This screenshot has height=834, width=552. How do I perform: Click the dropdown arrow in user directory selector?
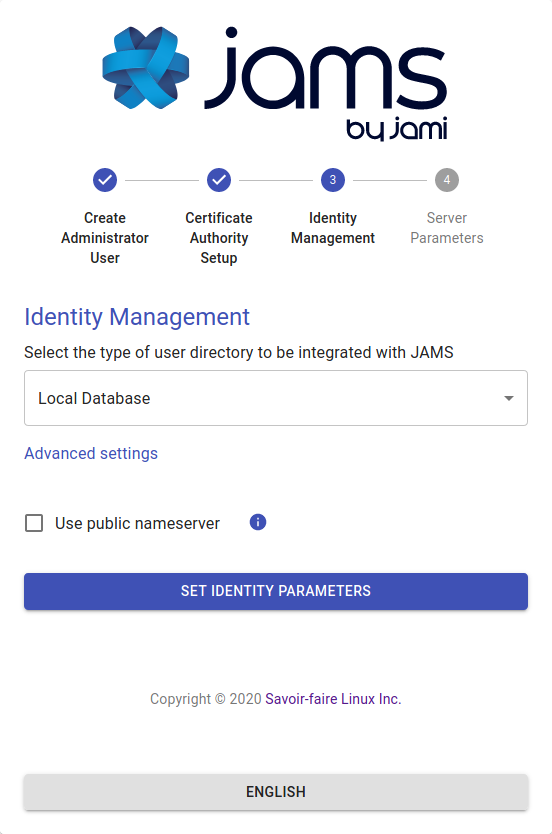[x=508, y=398]
